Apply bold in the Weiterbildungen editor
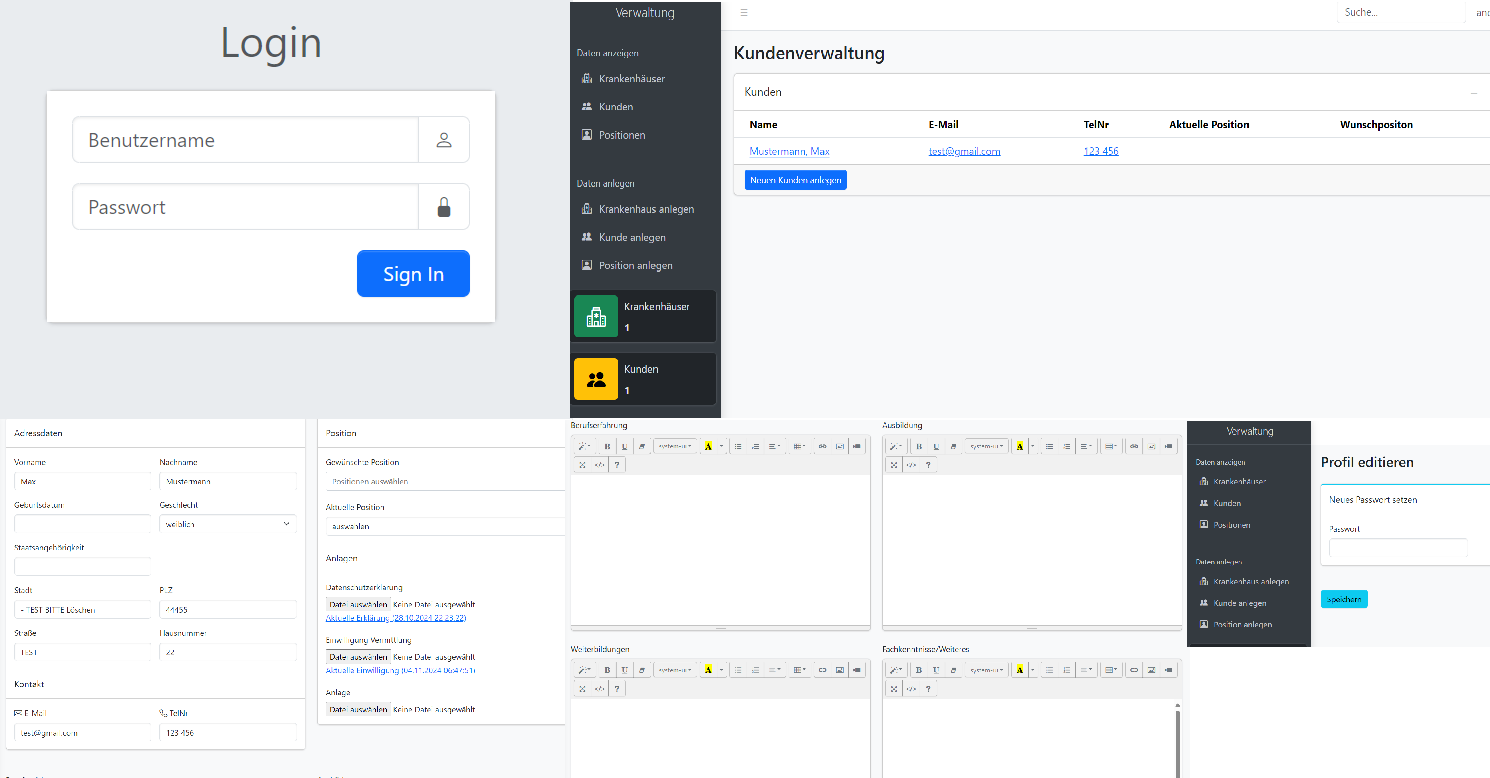This screenshot has height=778, width=1490. (x=607, y=670)
